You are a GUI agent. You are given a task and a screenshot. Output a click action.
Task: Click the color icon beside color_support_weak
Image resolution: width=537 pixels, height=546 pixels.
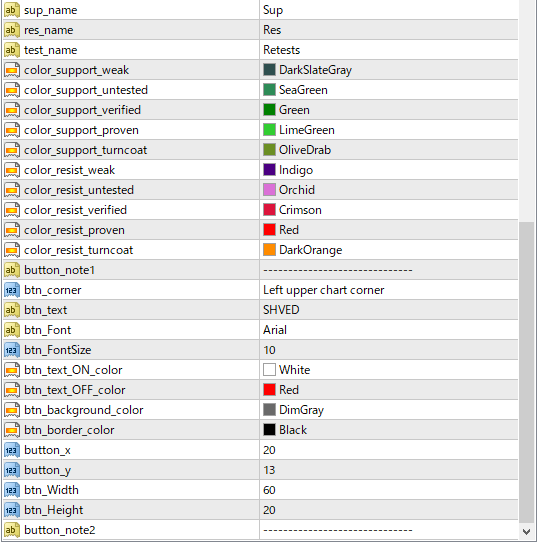[x=11, y=70]
